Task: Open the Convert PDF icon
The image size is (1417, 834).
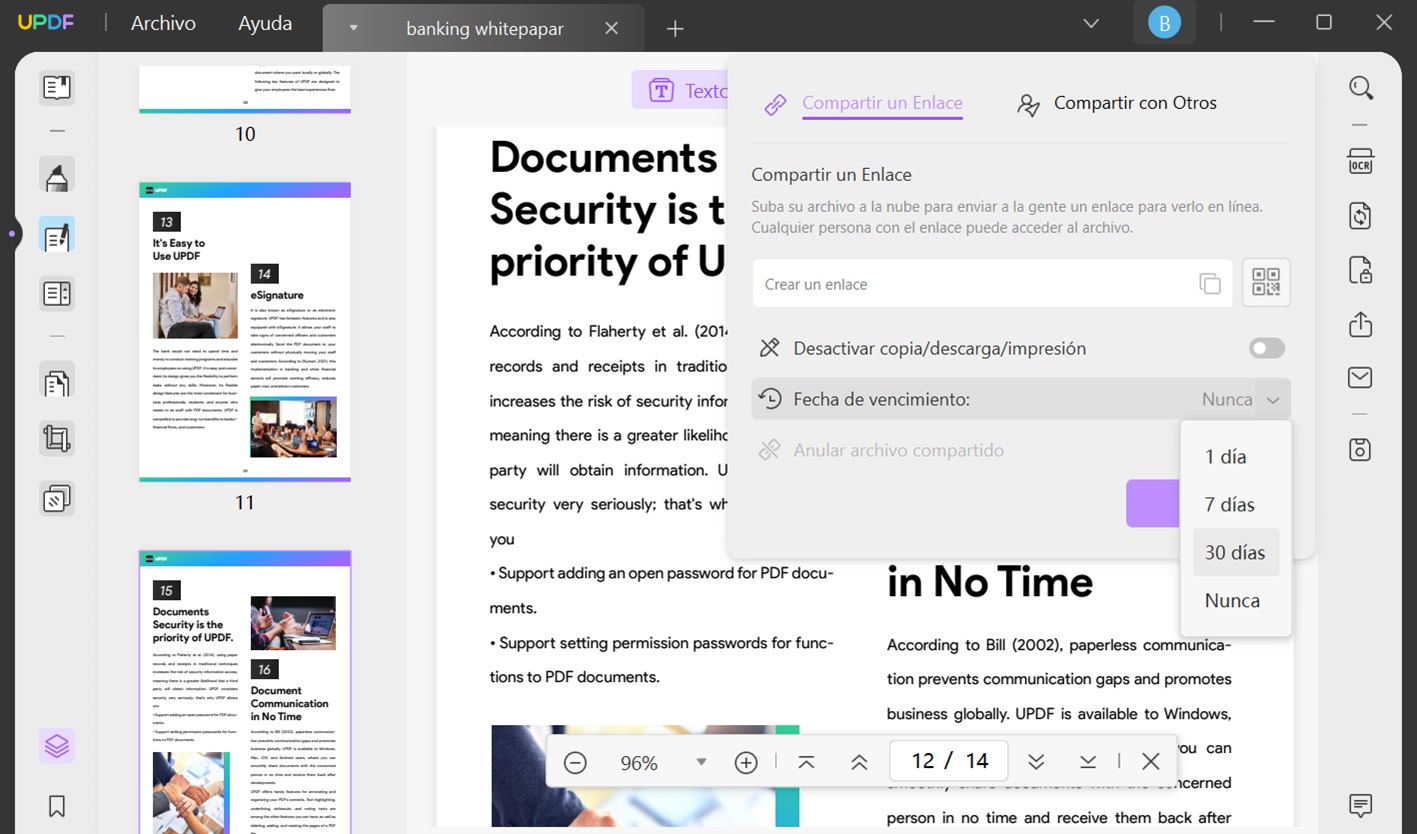Action: tap(1360, 216)
